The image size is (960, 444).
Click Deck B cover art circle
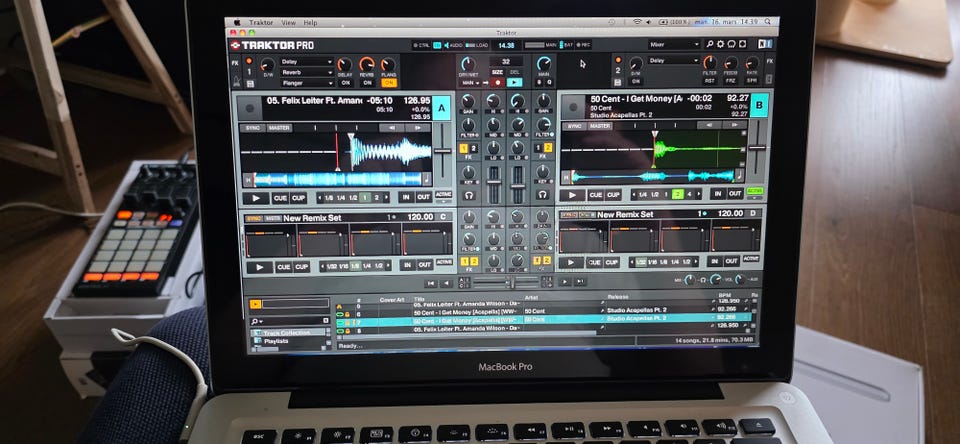pos(573,107)
